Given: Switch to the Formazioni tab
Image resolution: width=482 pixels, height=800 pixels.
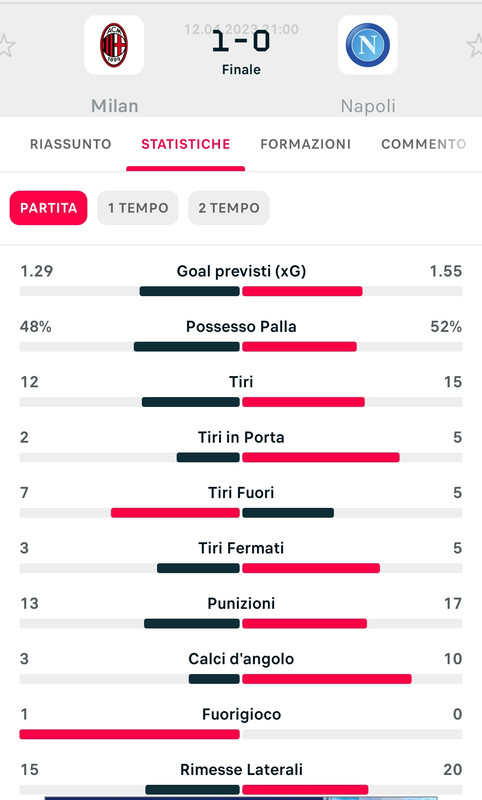Looking at the screenshot, I should 306,144.
